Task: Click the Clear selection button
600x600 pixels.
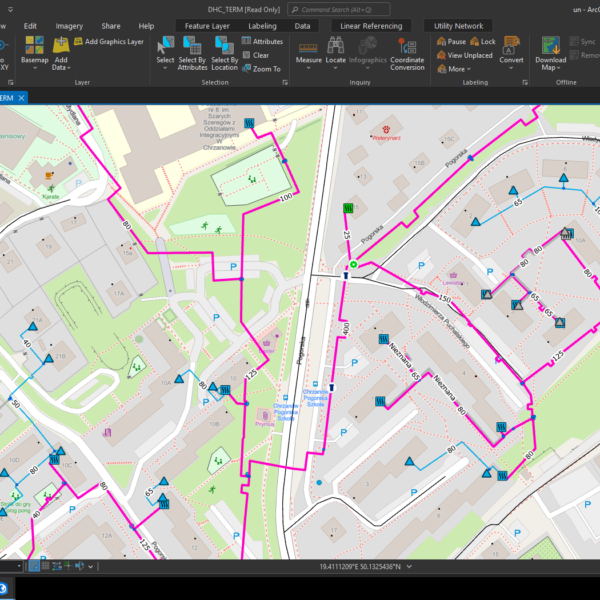Action: pos(255,55)
